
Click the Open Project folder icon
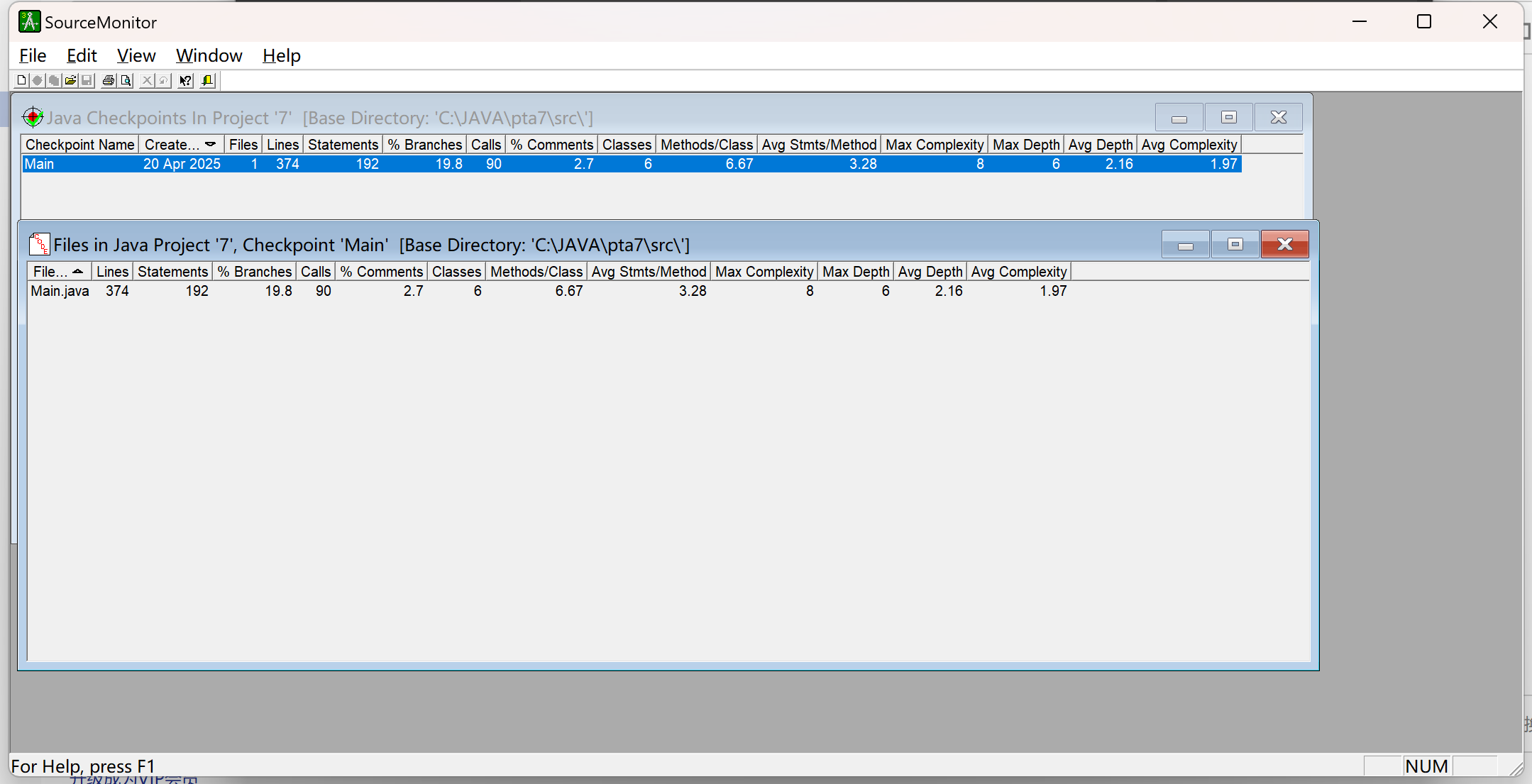click(70, 81)
